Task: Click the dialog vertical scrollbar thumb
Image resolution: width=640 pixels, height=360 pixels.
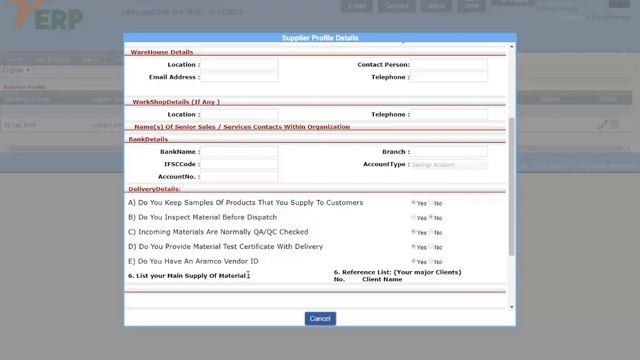Action: 511,187
